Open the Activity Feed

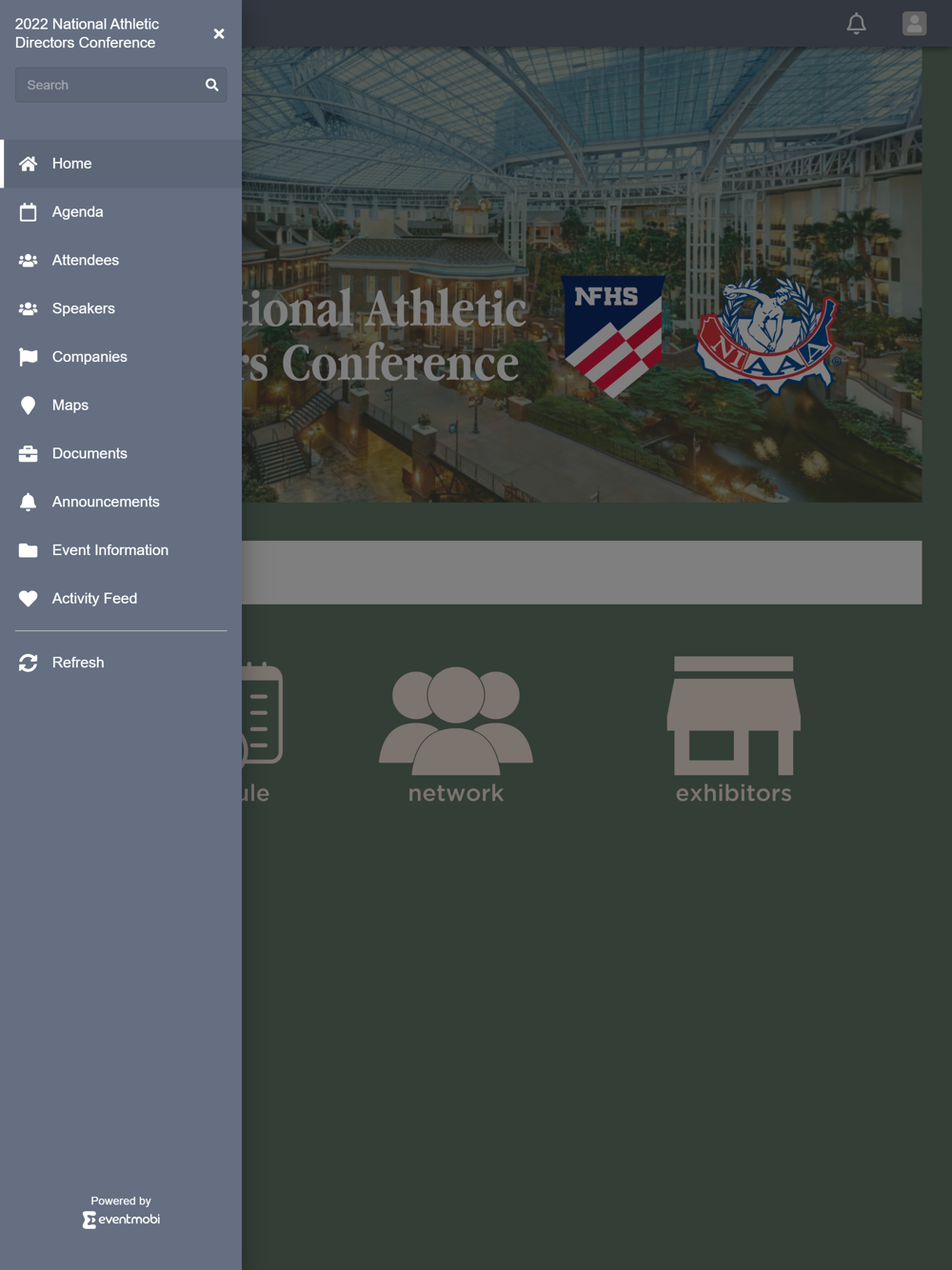(x=121, y=599)
